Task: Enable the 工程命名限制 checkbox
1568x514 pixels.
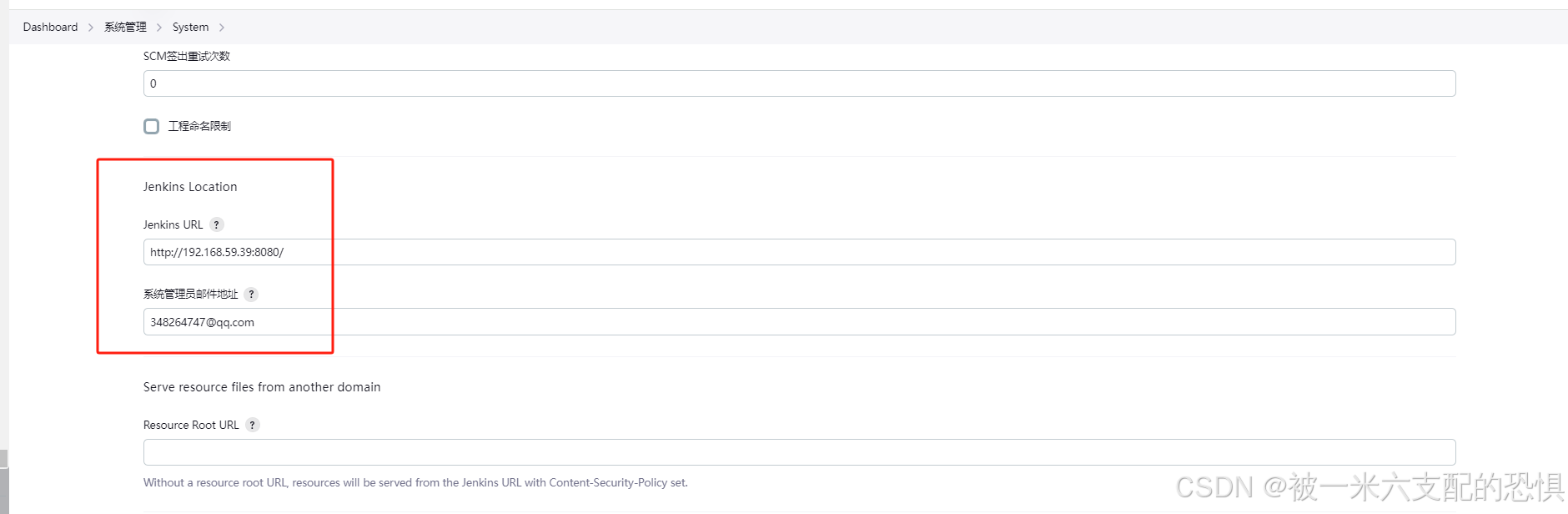Action: click(151, 126)
